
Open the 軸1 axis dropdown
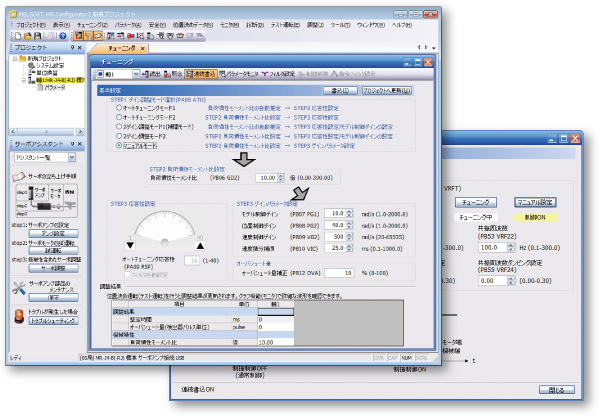click(x=138, y=74)
